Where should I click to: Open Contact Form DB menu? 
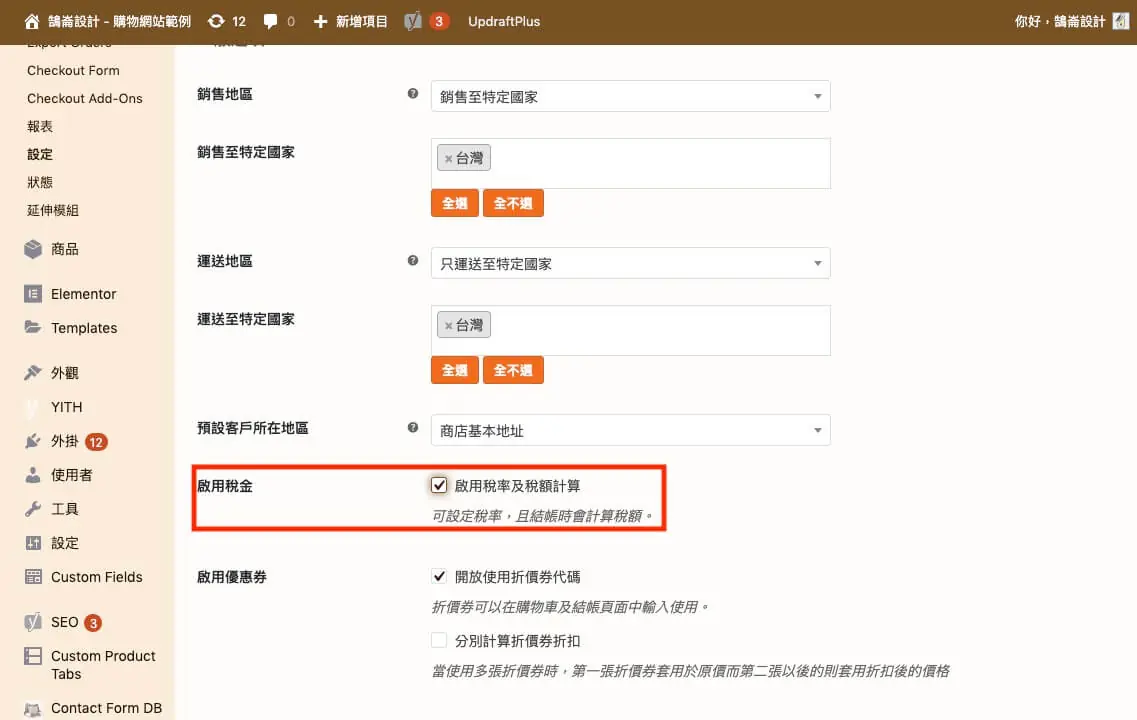coord(107,708)
